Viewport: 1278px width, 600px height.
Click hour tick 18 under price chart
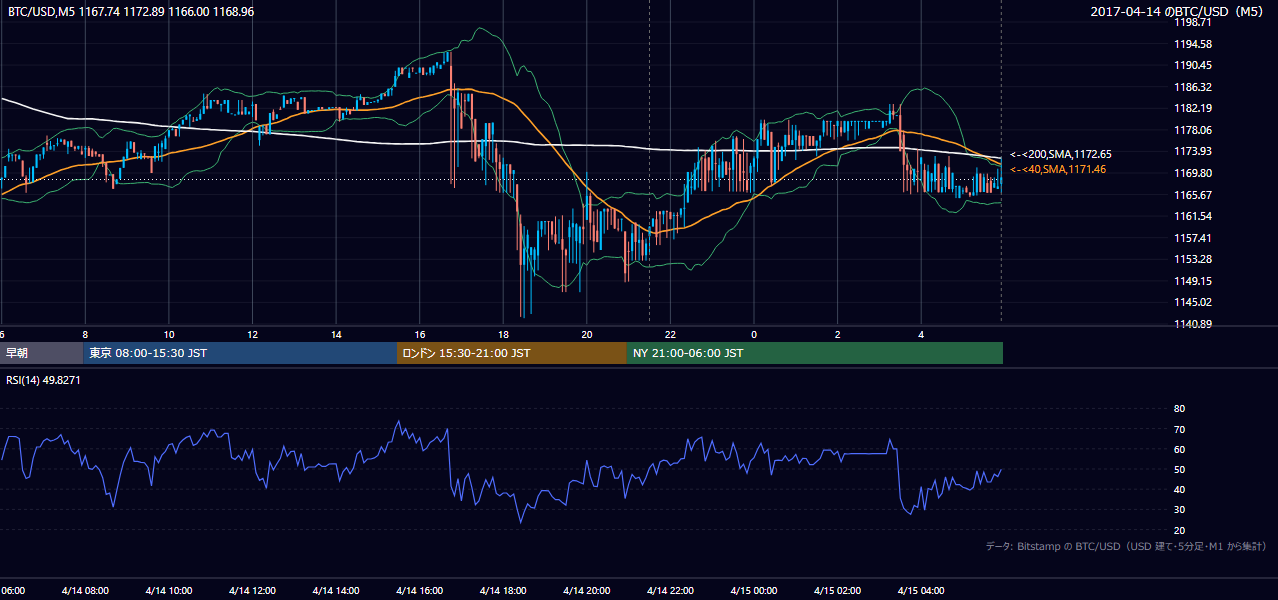point(504,334)
